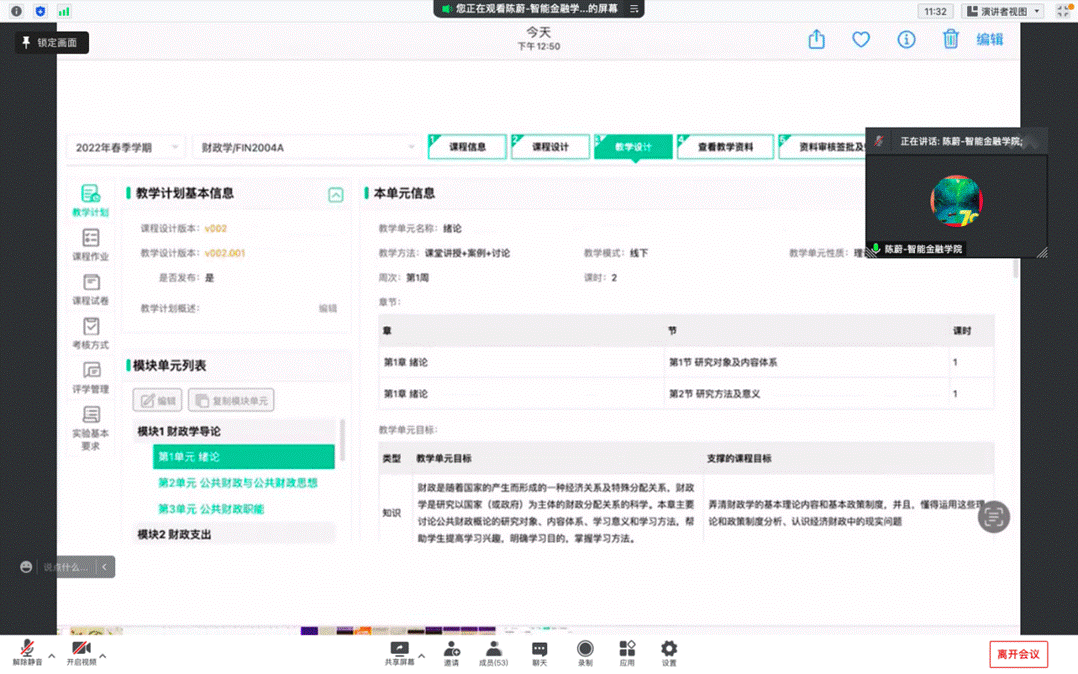This screenshot has width=1078, height=674.
Task: Click the 离开会议 leave meeting button
Action: (x=1018, y=654)
